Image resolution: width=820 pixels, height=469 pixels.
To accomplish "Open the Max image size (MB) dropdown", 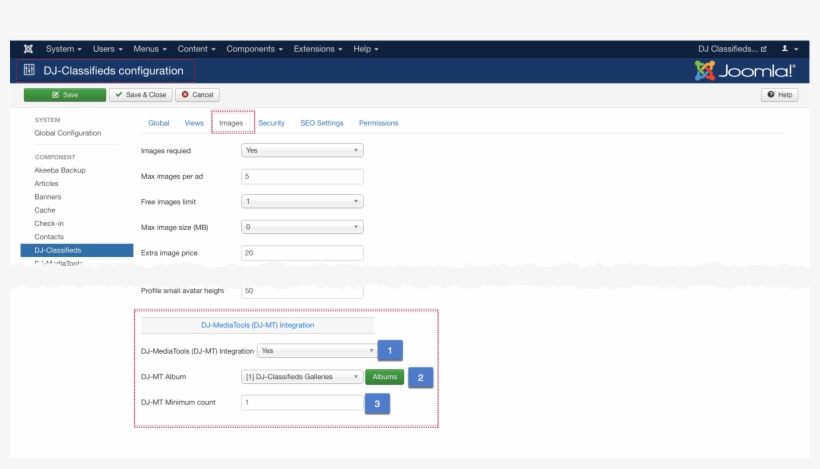I will [302, 227].
